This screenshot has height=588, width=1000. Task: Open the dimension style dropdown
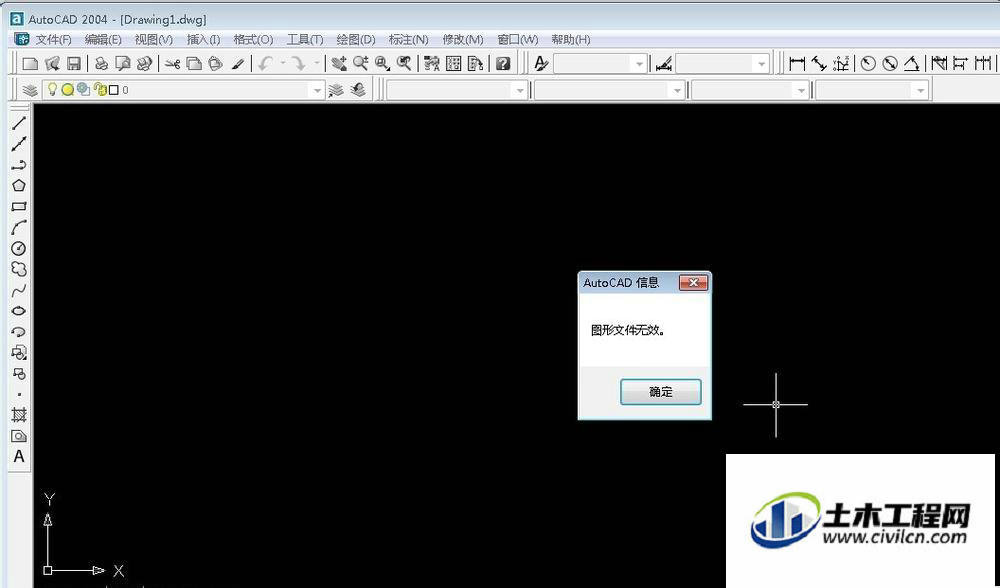(761, 64)
